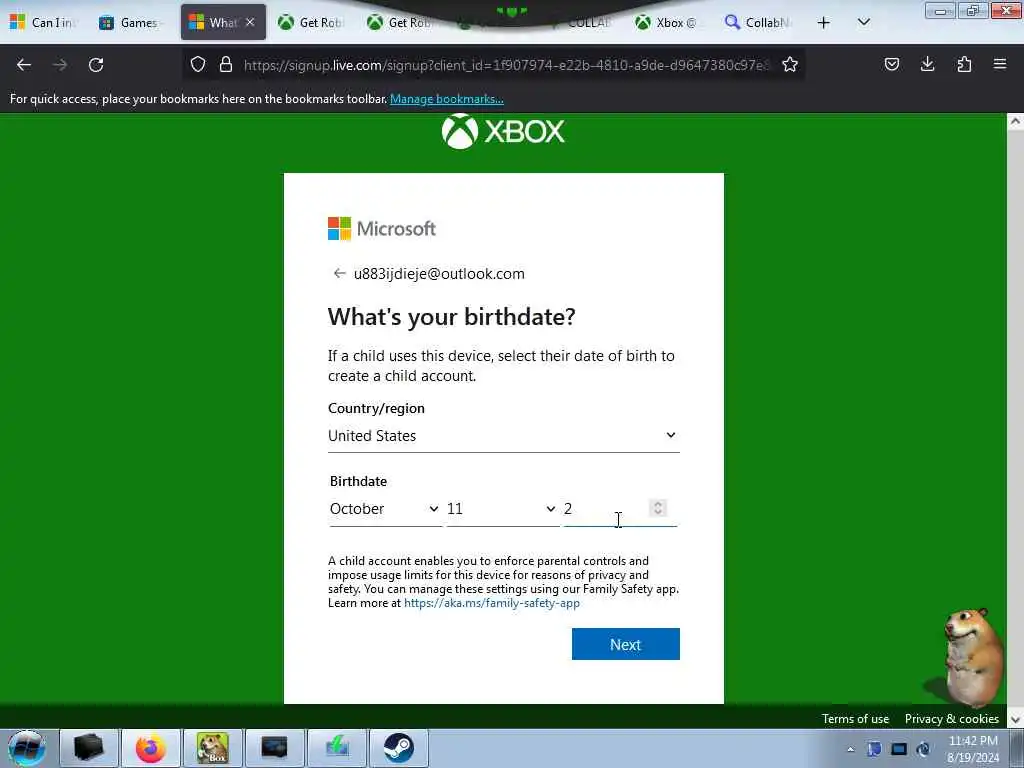List all tabs dropdown arrow
The height and width of the screenshot is (768, 1024).
coord(863,22)
